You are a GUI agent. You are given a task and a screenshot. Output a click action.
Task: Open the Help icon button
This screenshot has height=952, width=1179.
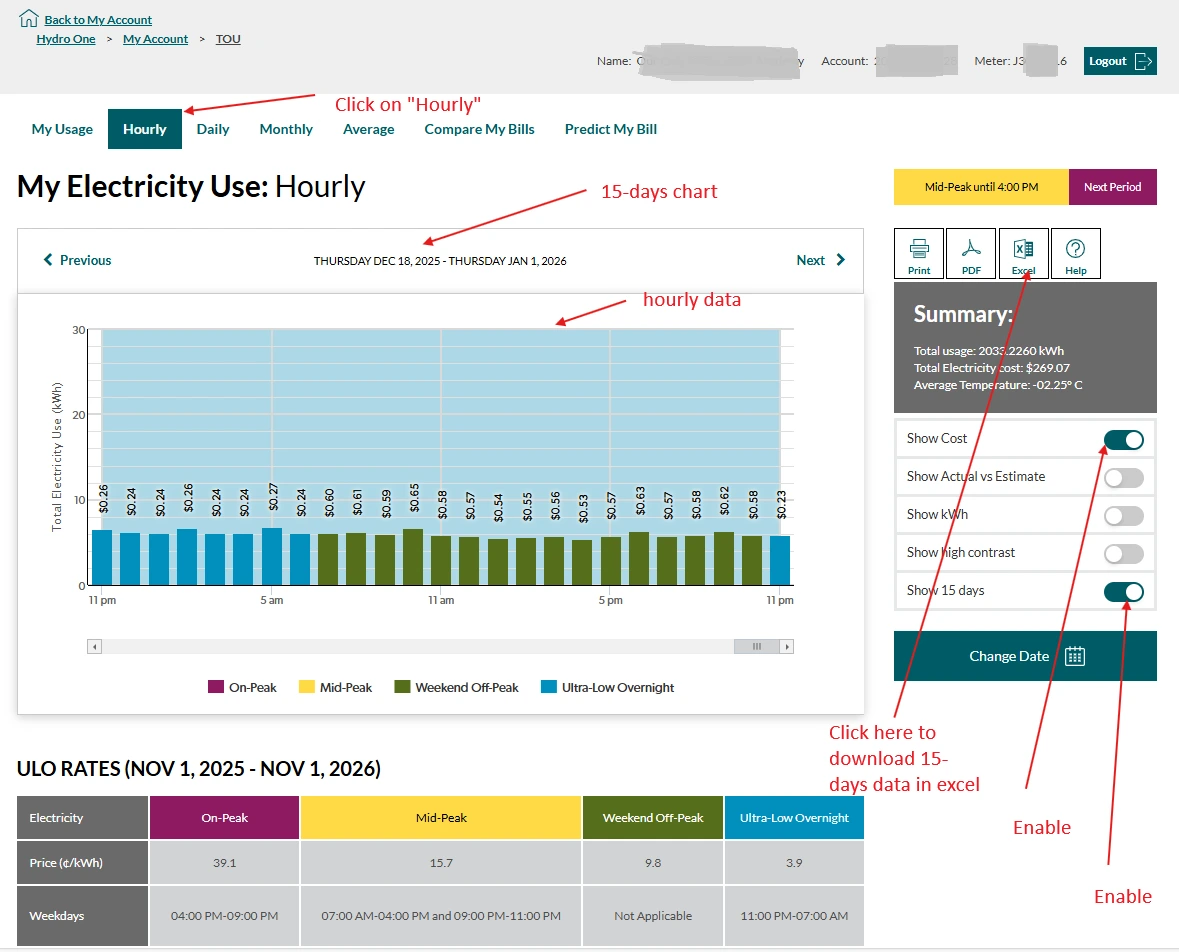click(x=1075, y=253)
